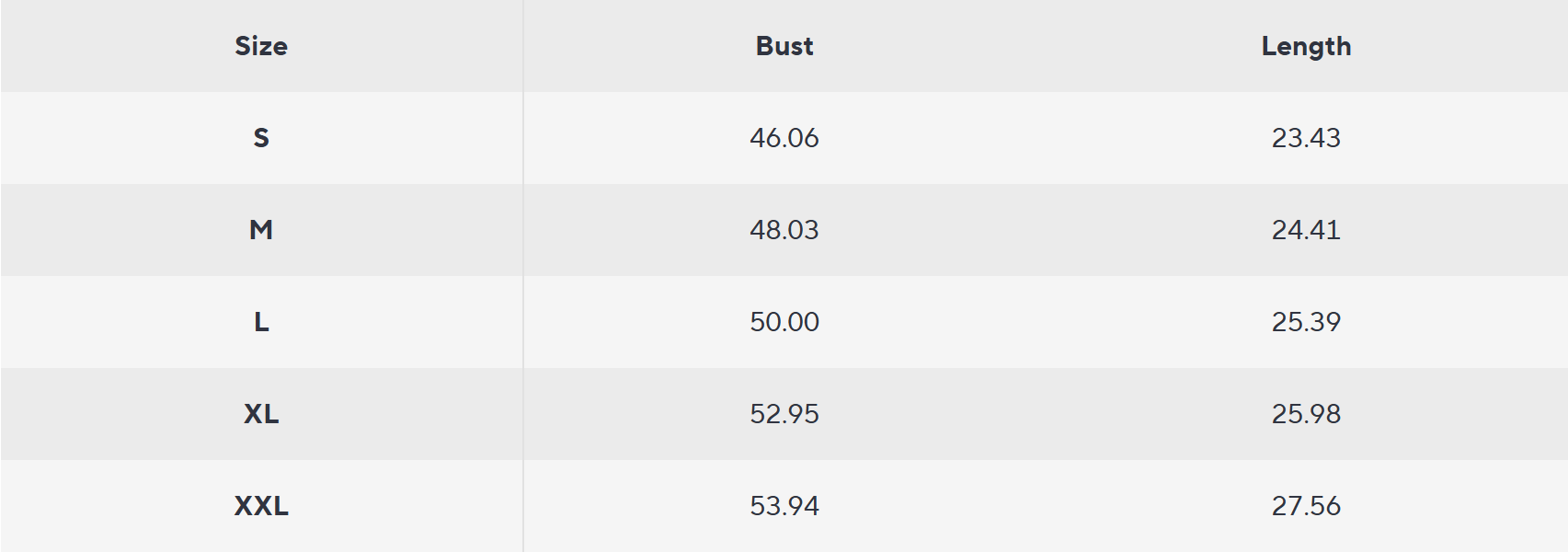Click length value 23.43

point(1306,138)
